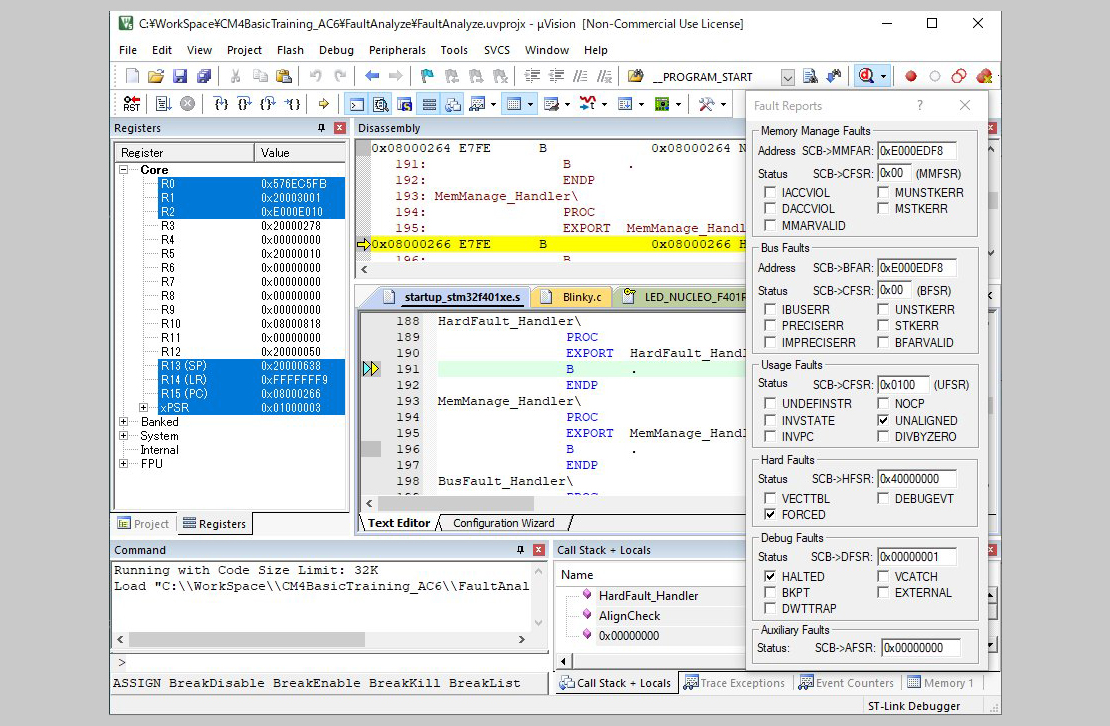Toggle the Symbols Window icon
Viewport: 1110px width, 726px height.
click(x=405, y=105)
